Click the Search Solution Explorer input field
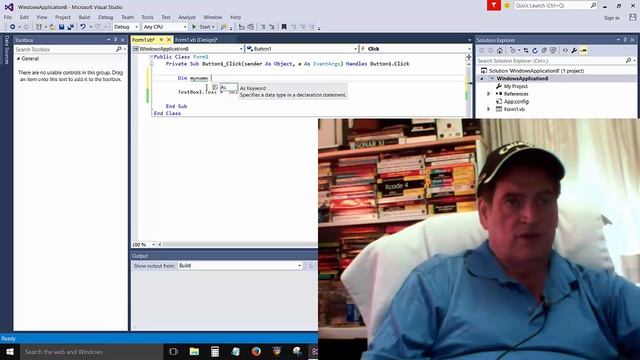The width and height of the screenshot is (640, 360). coord(551,61)
